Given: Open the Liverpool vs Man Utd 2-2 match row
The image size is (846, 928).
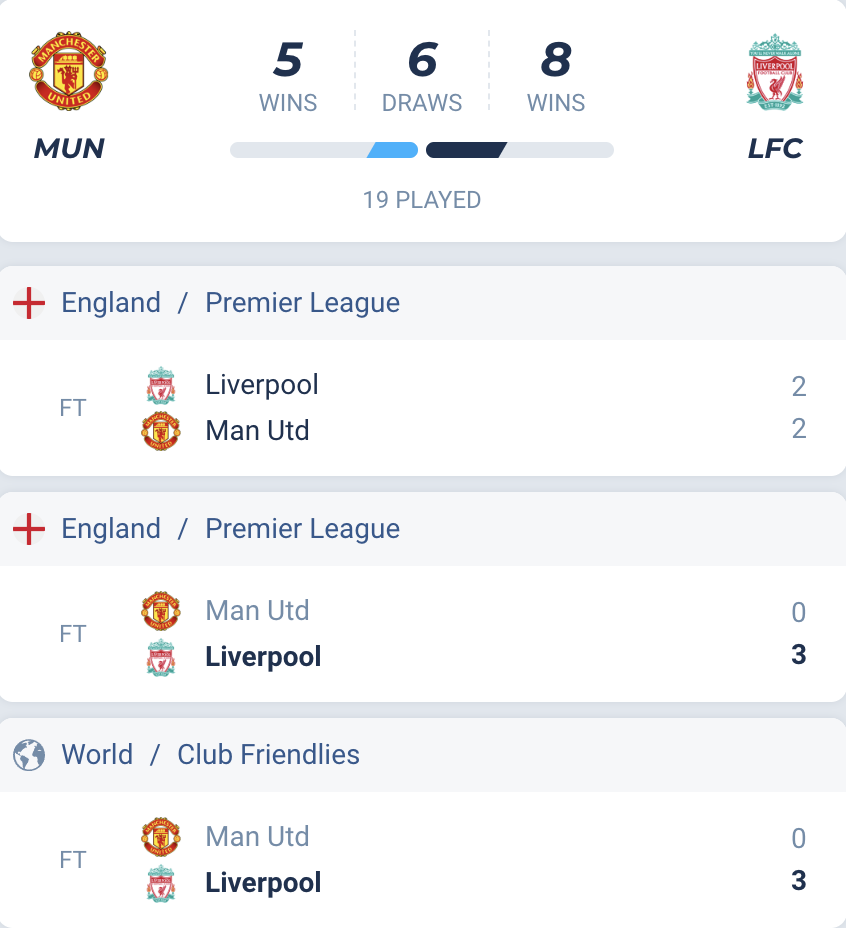Looking at the screenshot, I should (x=422, y=408).
